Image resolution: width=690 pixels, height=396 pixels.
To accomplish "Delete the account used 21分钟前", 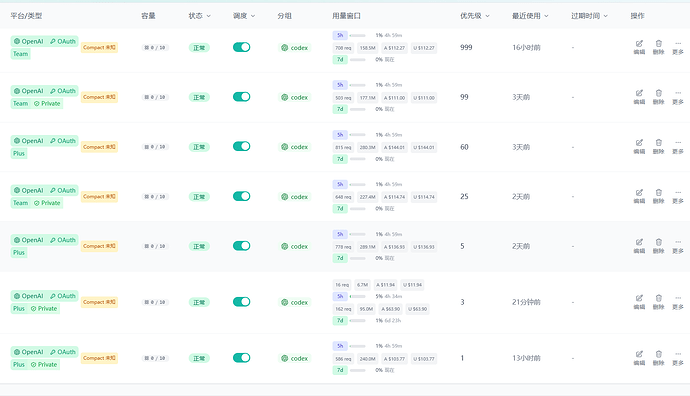I will [x=658, y=302].
